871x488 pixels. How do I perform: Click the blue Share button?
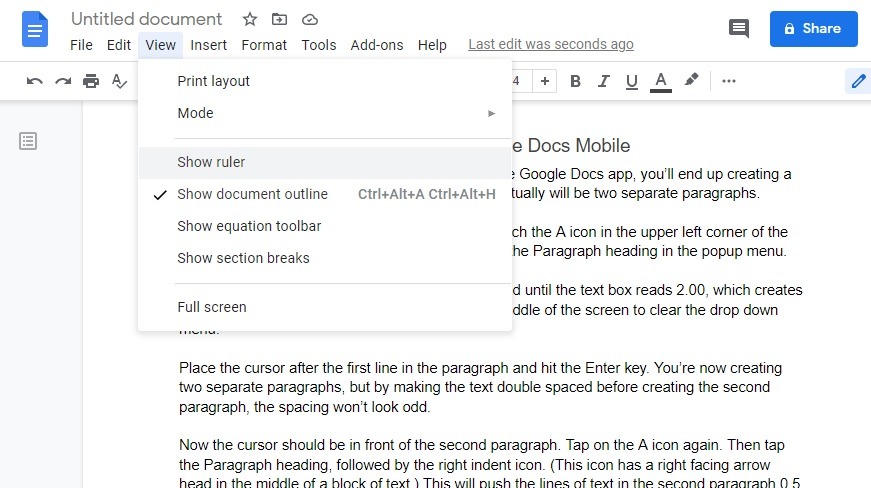(x=813, y=29)
